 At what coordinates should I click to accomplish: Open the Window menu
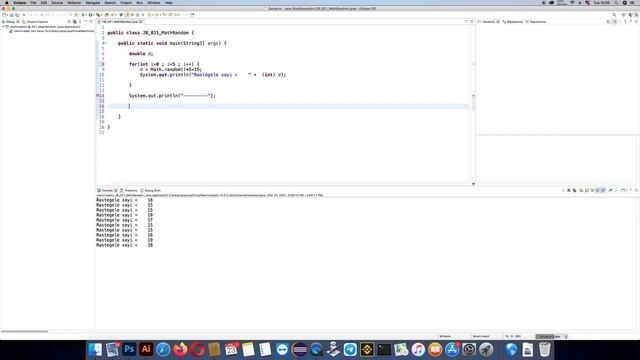(153, 2)
